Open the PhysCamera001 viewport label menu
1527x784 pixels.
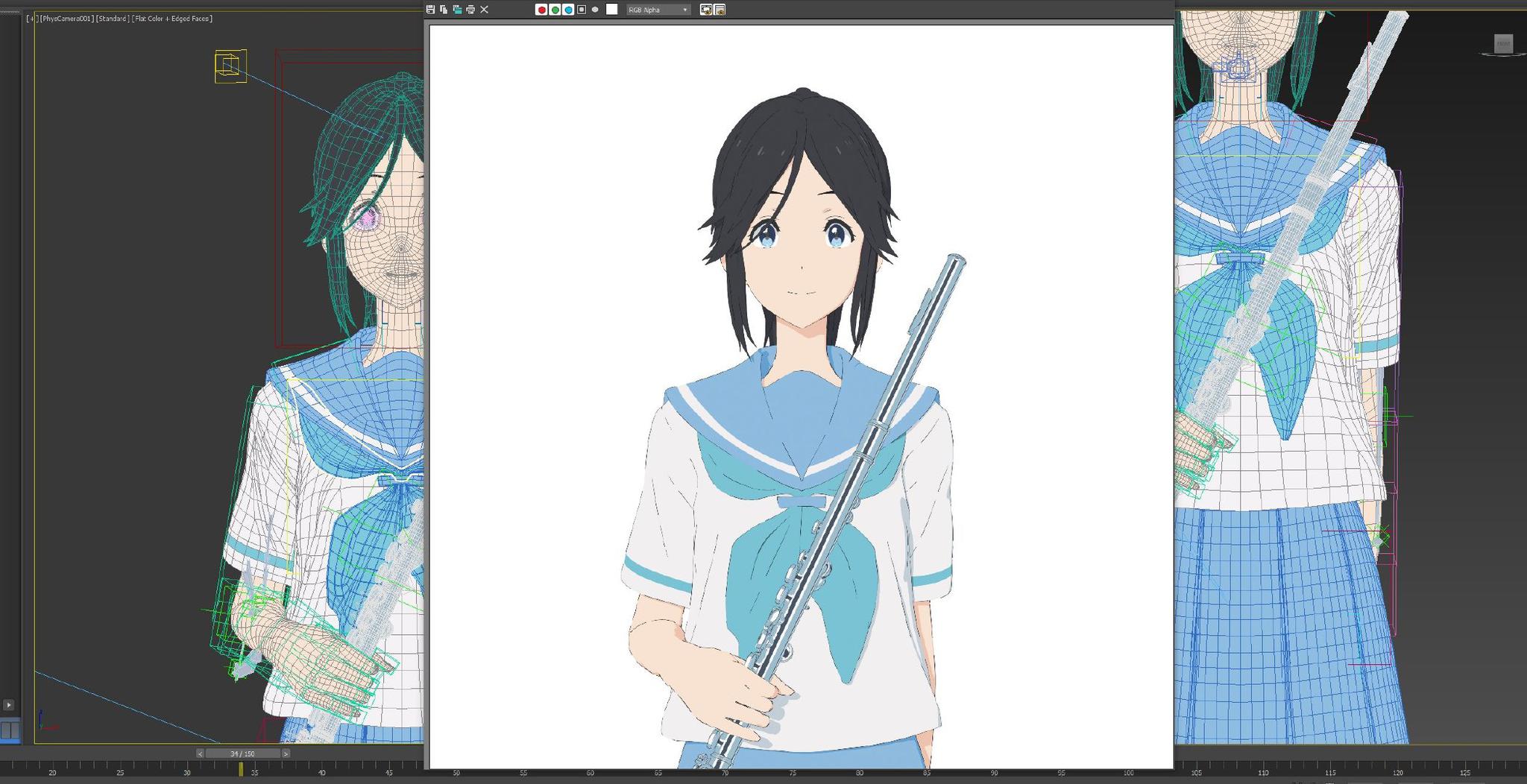pyautogui.click(x=66, y=19)
